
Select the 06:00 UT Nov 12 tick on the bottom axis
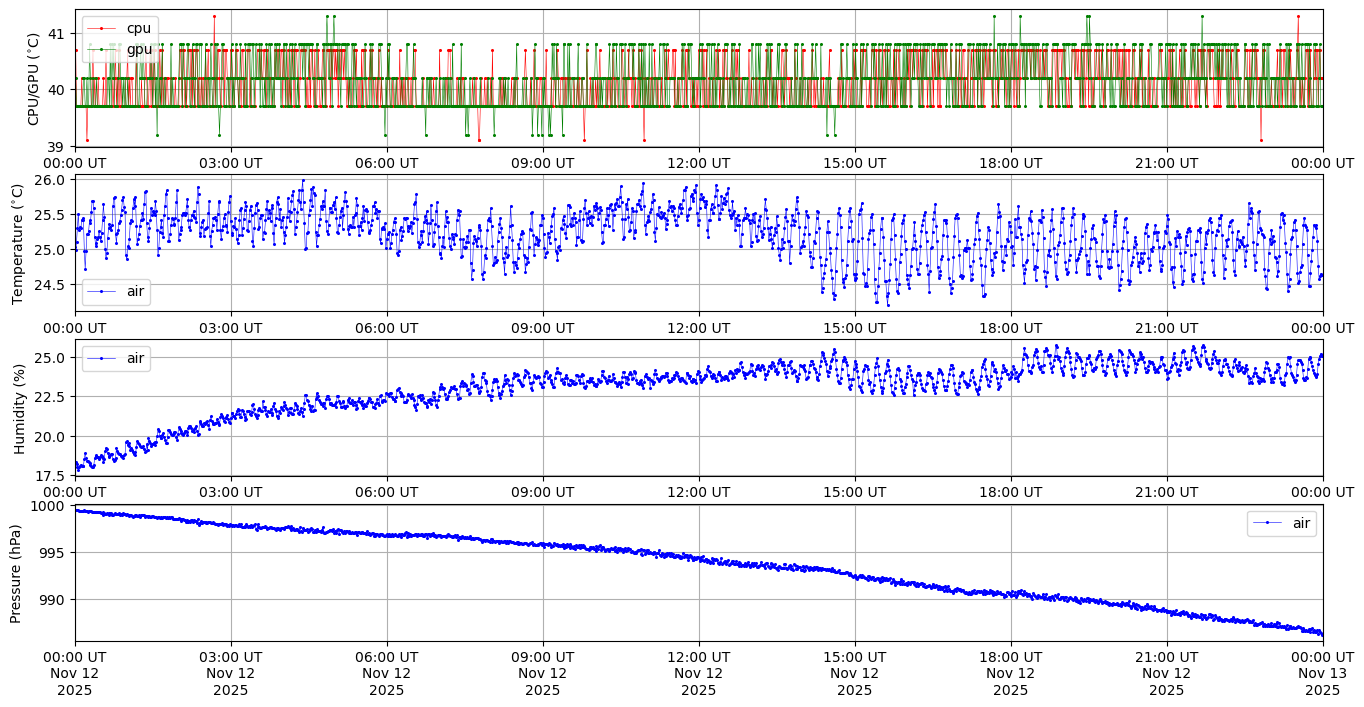tap(386, 673)
